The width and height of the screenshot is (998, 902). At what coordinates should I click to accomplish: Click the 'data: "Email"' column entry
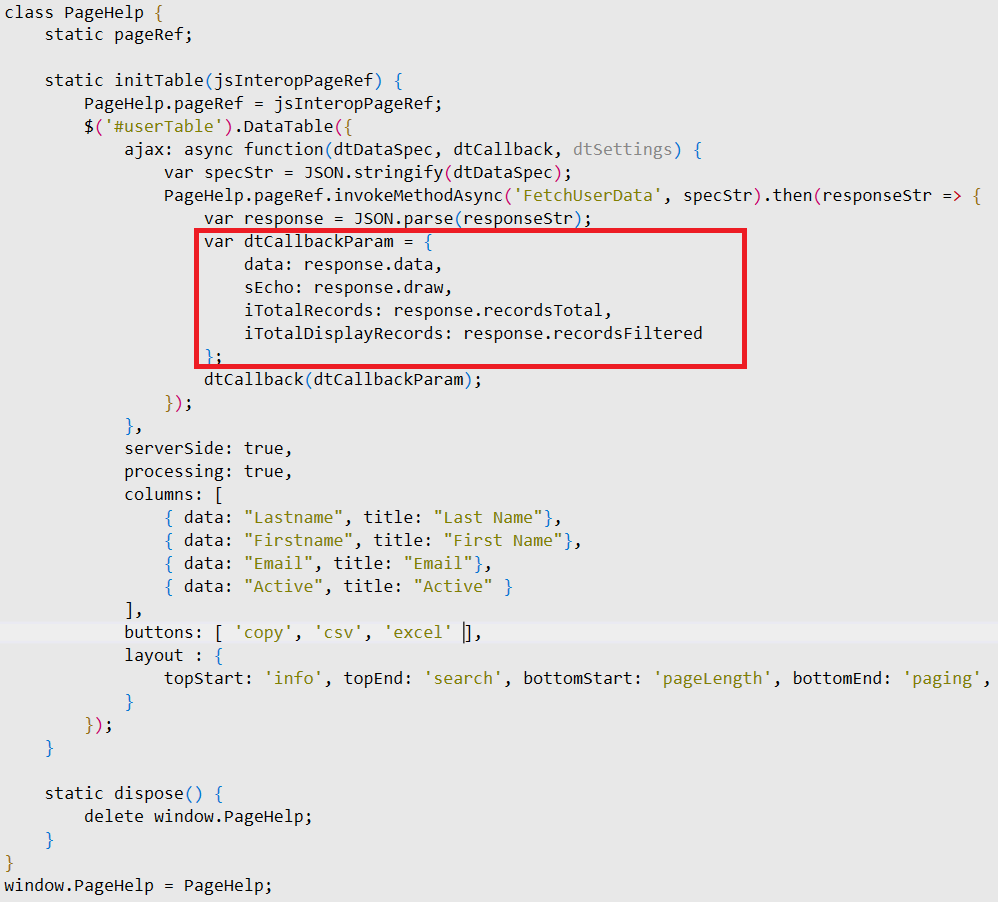248,563
